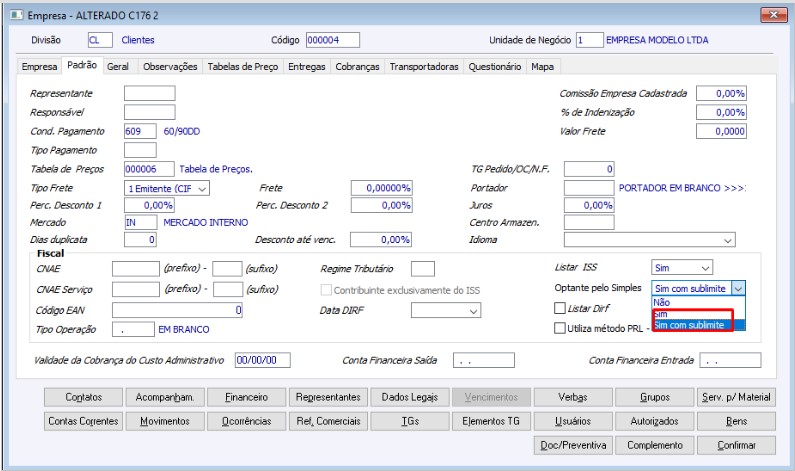
Task: Expand the Idioma dropdown
Action: [728, 240]
